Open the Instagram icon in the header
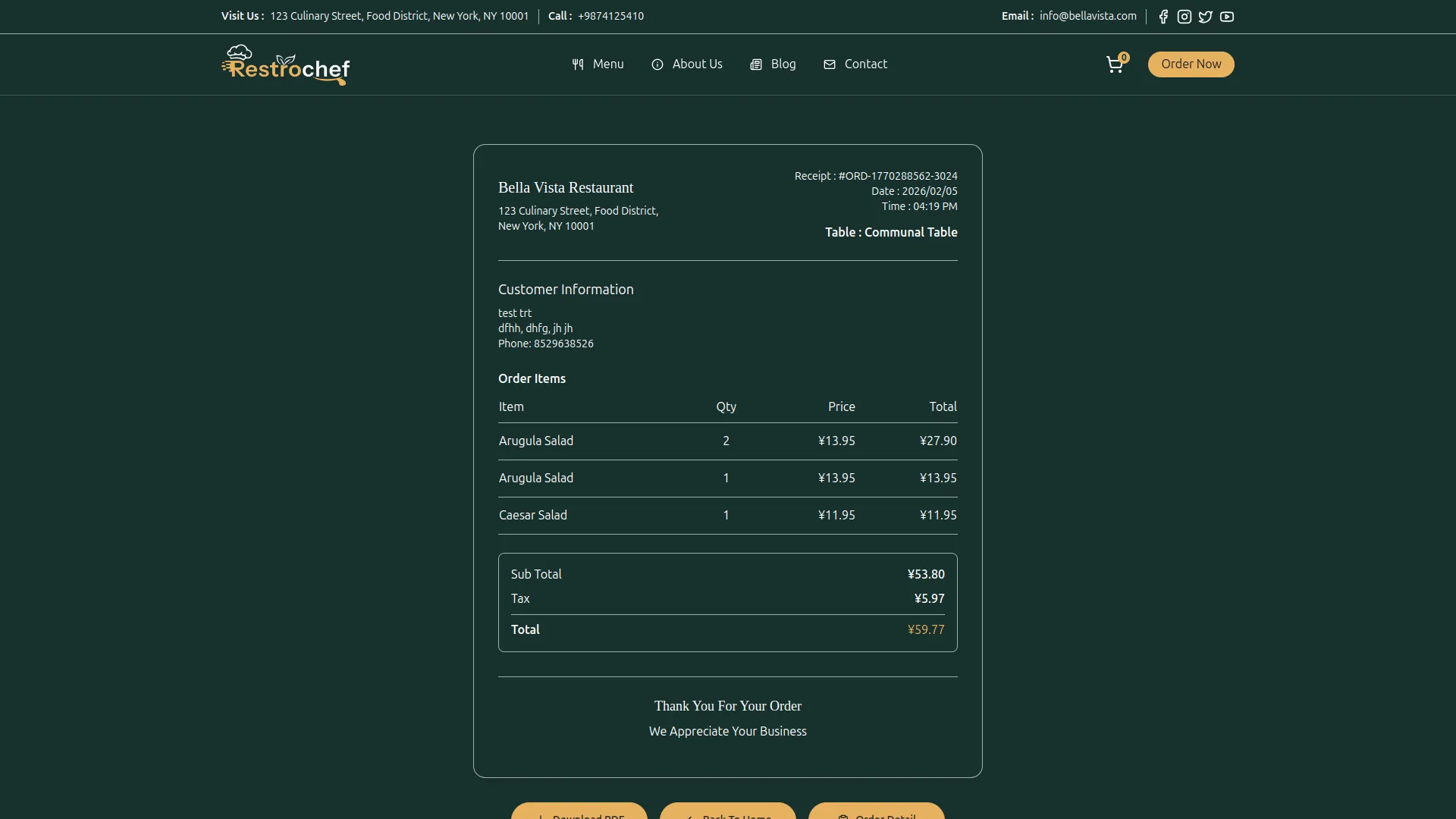 click(x=1184, y=16)
